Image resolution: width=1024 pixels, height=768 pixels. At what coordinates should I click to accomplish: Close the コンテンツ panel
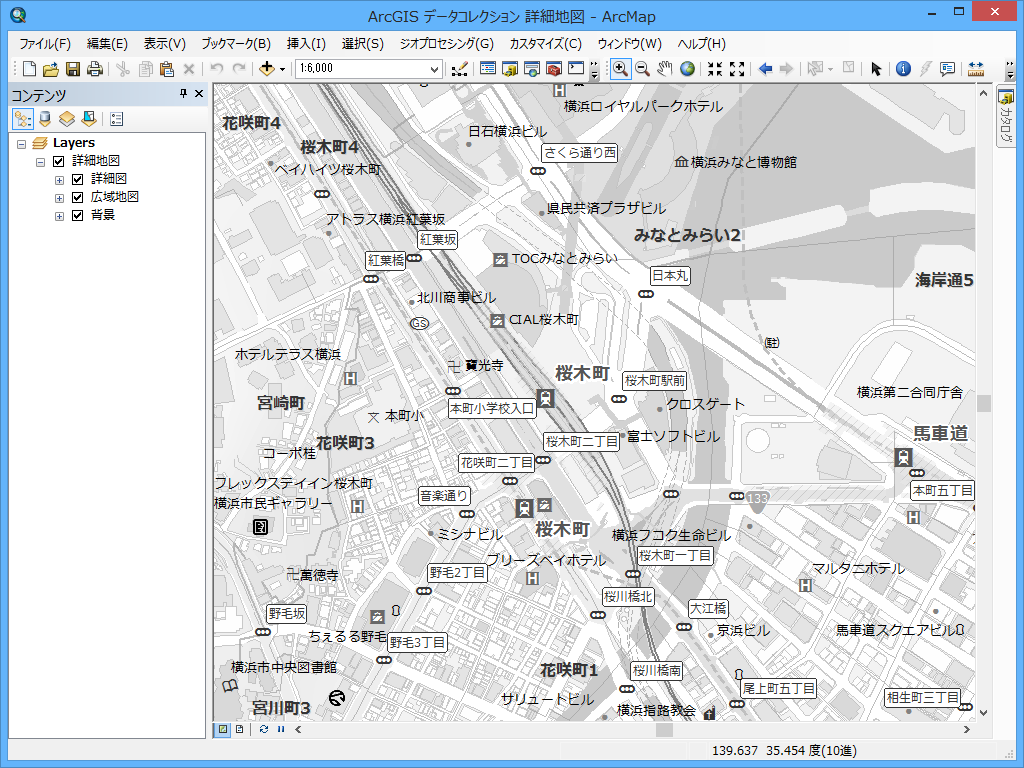pyautogui.click(x=199, y=94)
